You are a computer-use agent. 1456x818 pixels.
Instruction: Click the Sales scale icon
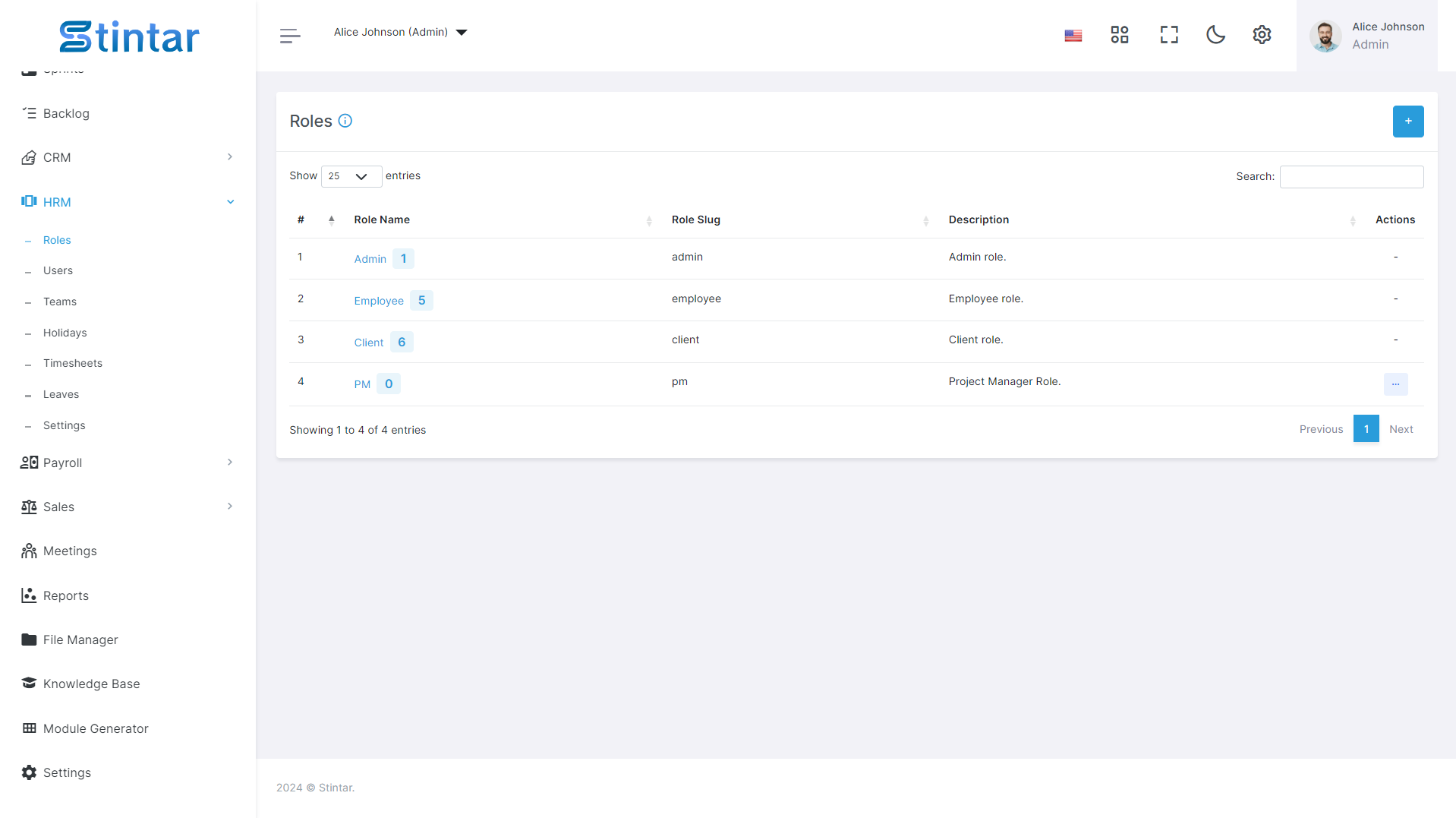coord(29,507)
